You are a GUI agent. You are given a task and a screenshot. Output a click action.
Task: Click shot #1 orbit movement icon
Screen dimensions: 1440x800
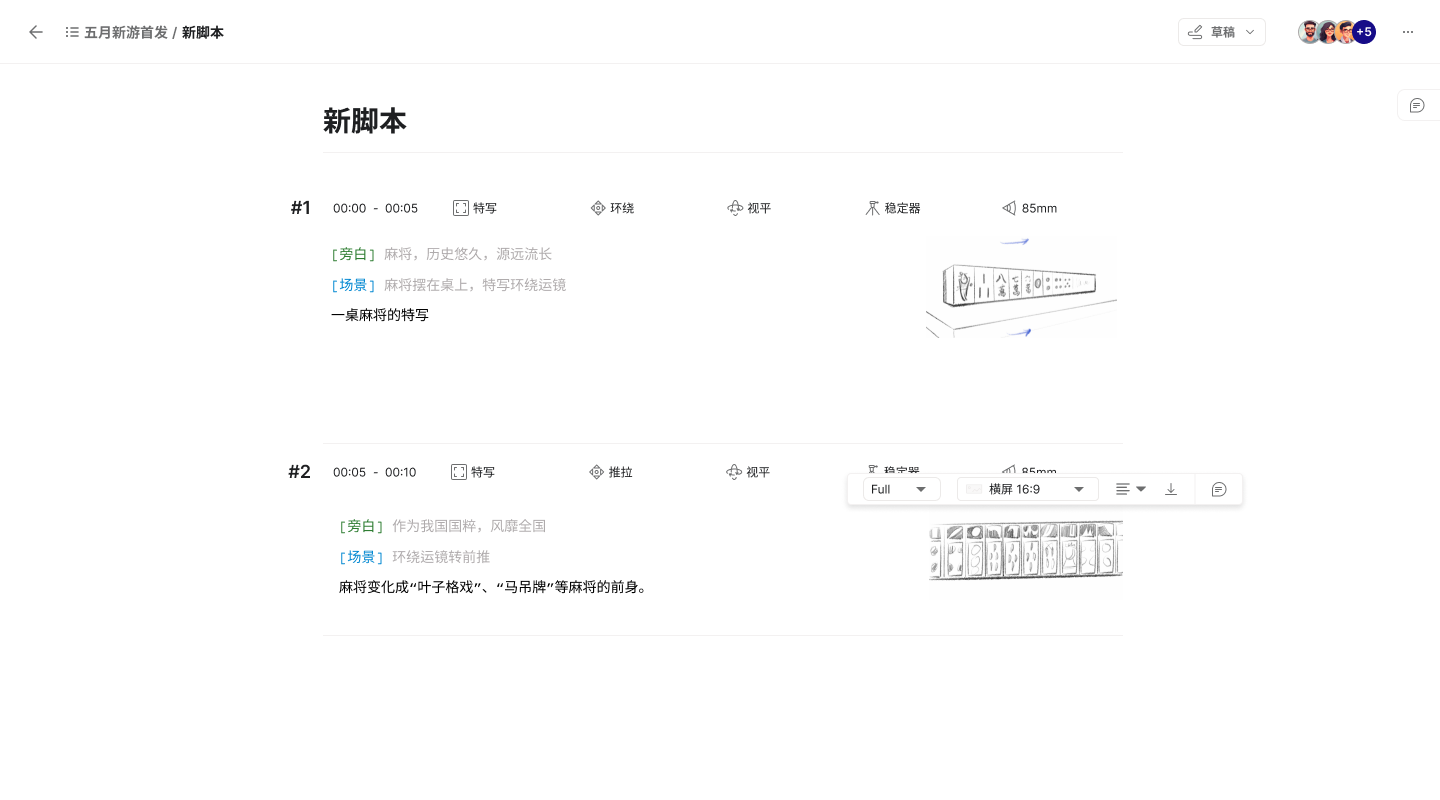point(598,208)
